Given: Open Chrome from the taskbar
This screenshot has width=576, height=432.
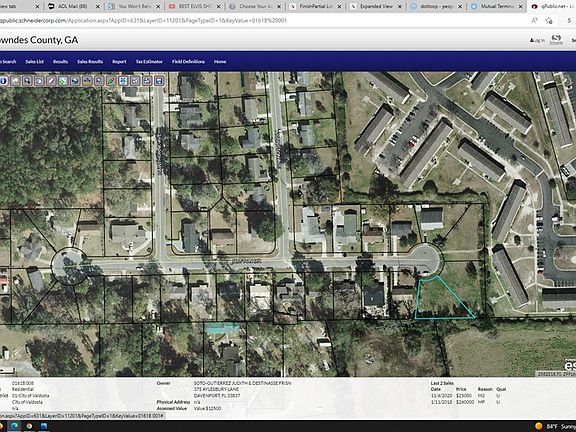Looking at the screenshot, I should click(29, 426).
